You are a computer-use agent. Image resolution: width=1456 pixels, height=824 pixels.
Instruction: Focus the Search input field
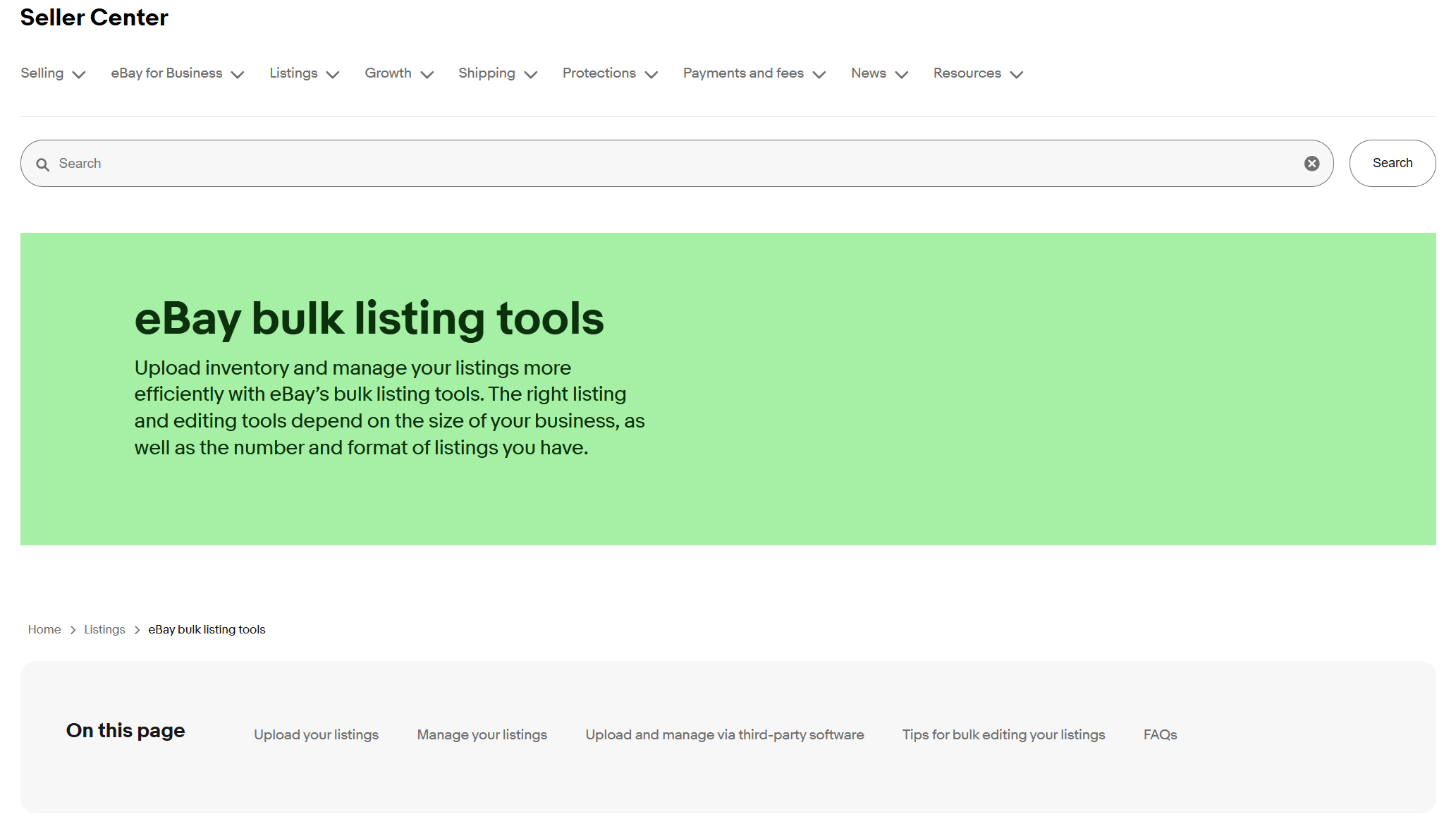(677, 164)
